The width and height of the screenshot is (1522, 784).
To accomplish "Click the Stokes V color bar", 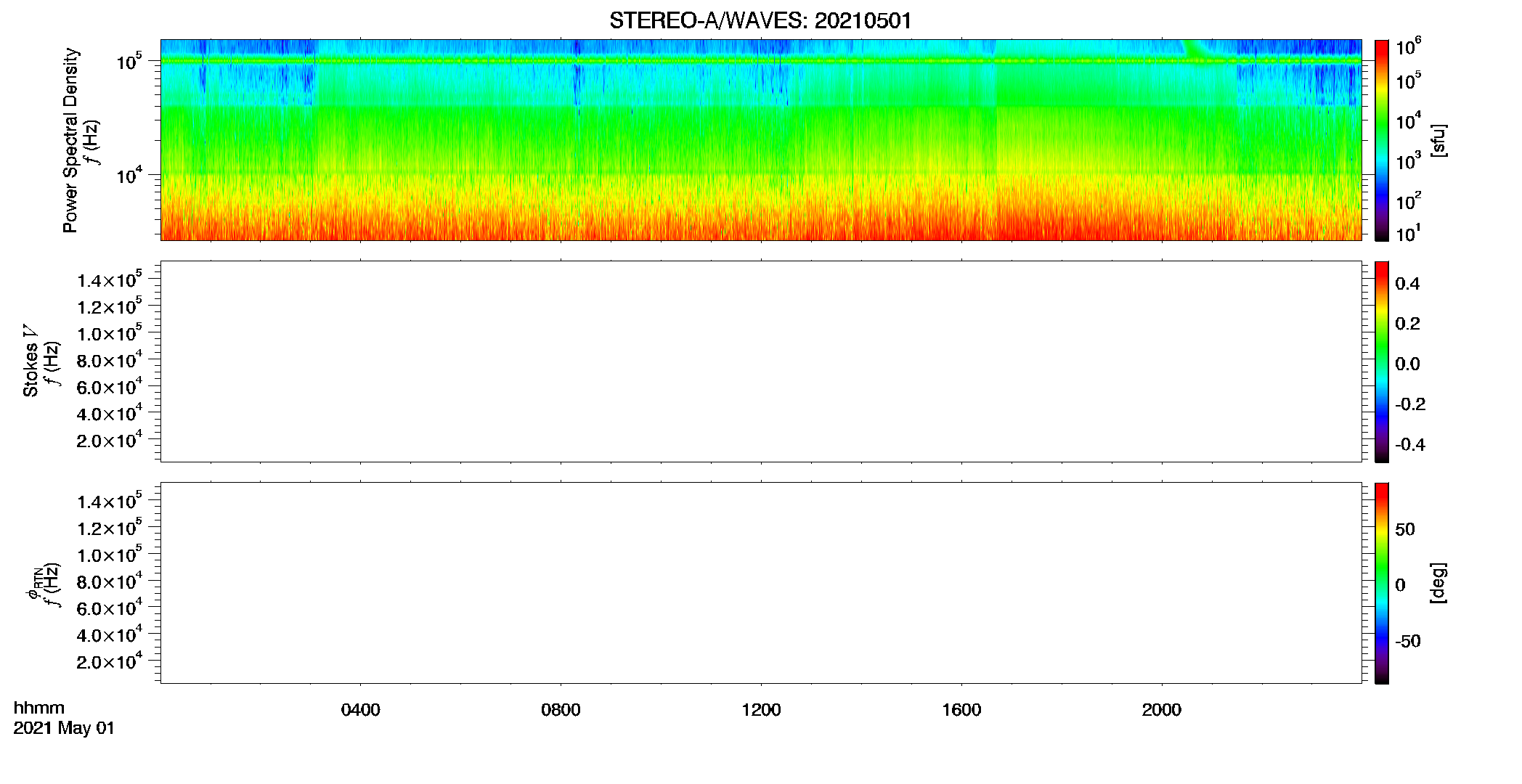I will (1382, 362).
